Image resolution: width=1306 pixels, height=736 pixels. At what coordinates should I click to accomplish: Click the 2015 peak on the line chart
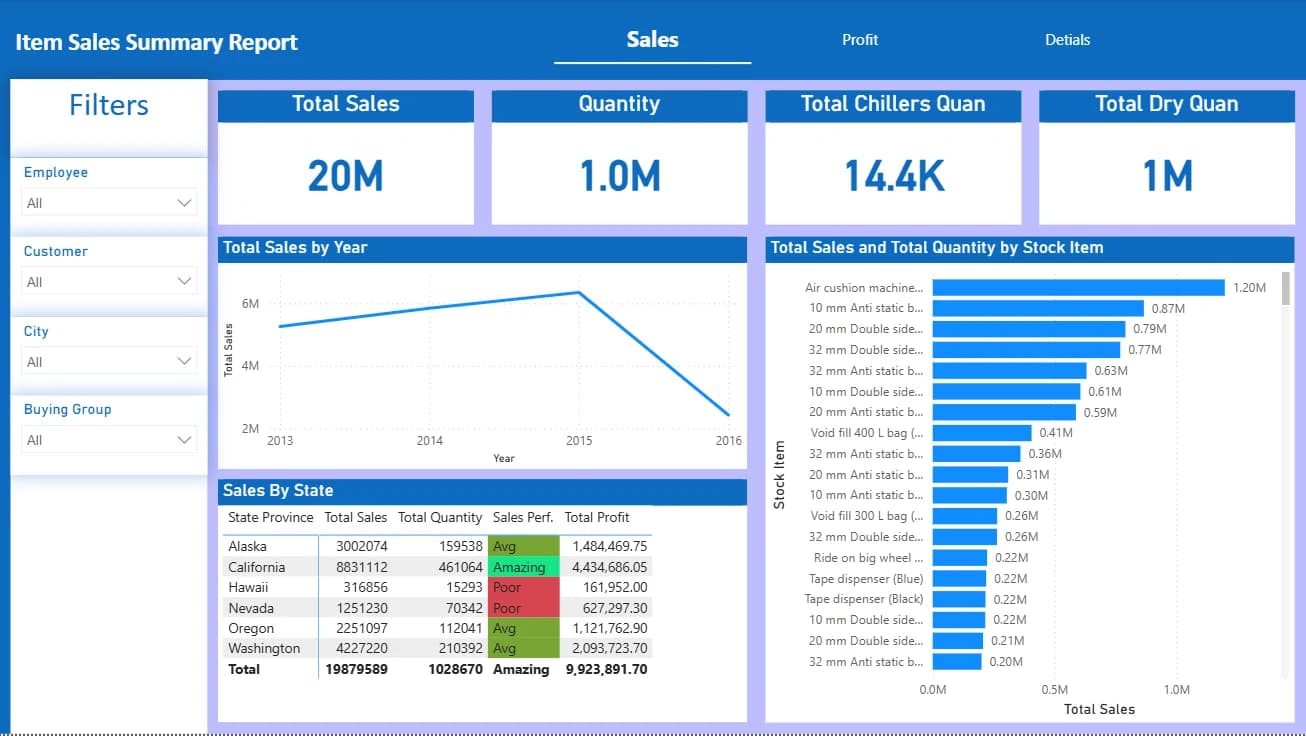(x=579, y=292)
